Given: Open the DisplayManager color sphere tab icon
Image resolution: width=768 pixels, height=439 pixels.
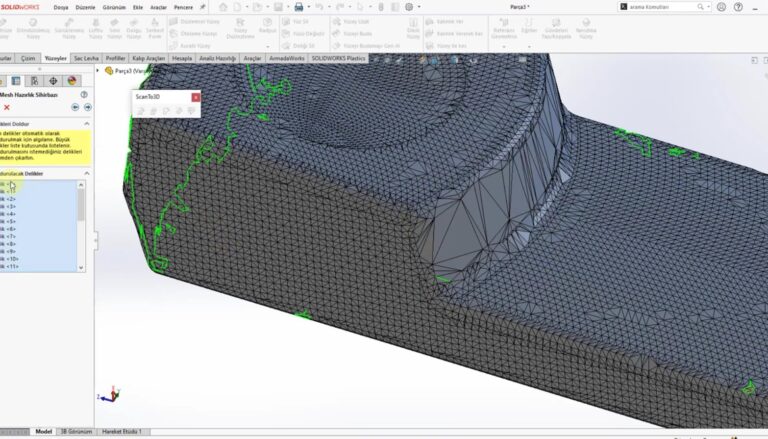Looking at the screenshot, I should point(71,80).
